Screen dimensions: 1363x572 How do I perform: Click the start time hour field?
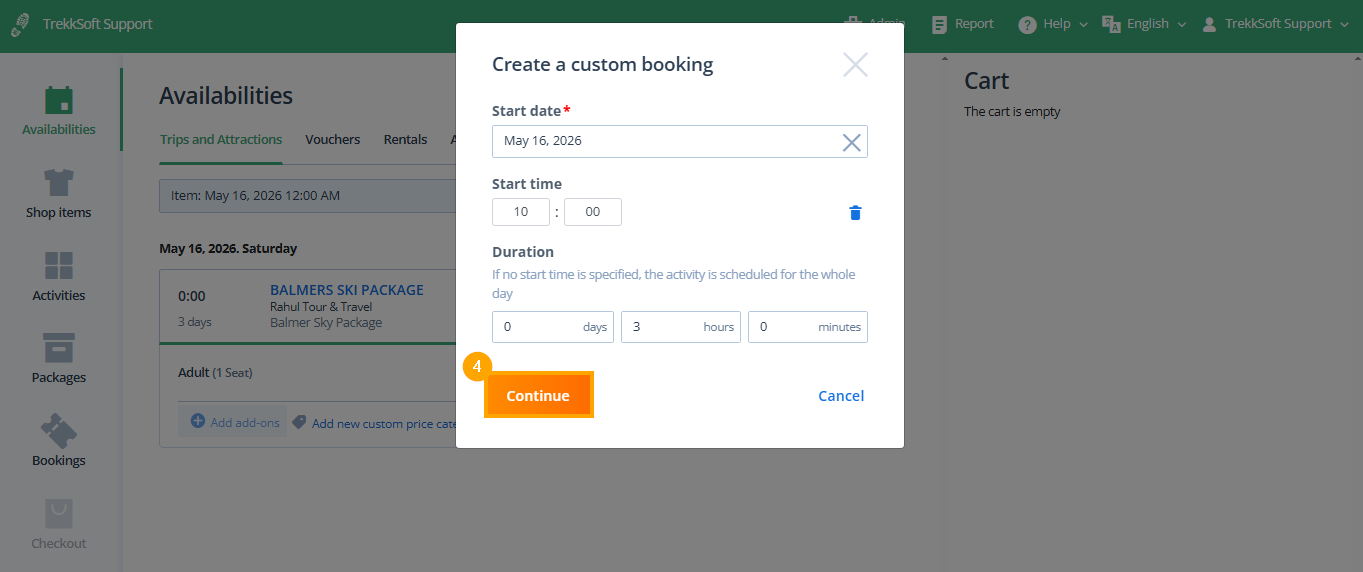521,212
